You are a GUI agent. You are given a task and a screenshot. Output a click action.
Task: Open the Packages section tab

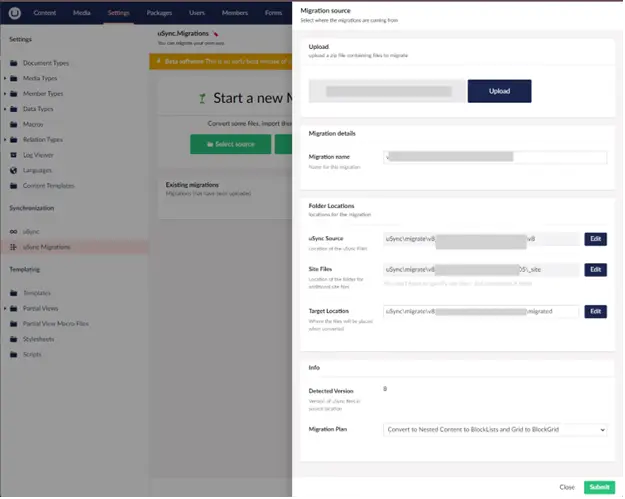pyautogui.click(x=159, y=13)
